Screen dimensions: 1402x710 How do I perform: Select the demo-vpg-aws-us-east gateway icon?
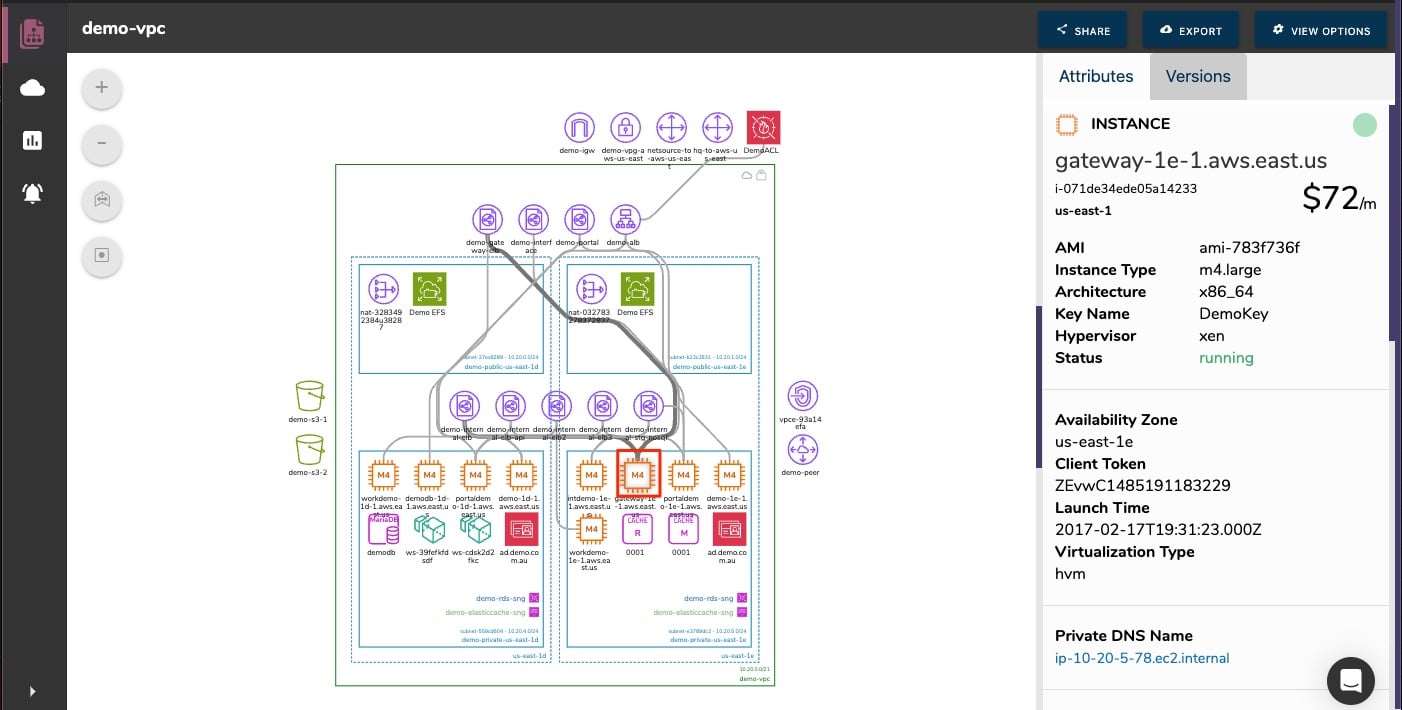[x=625, y=128]
